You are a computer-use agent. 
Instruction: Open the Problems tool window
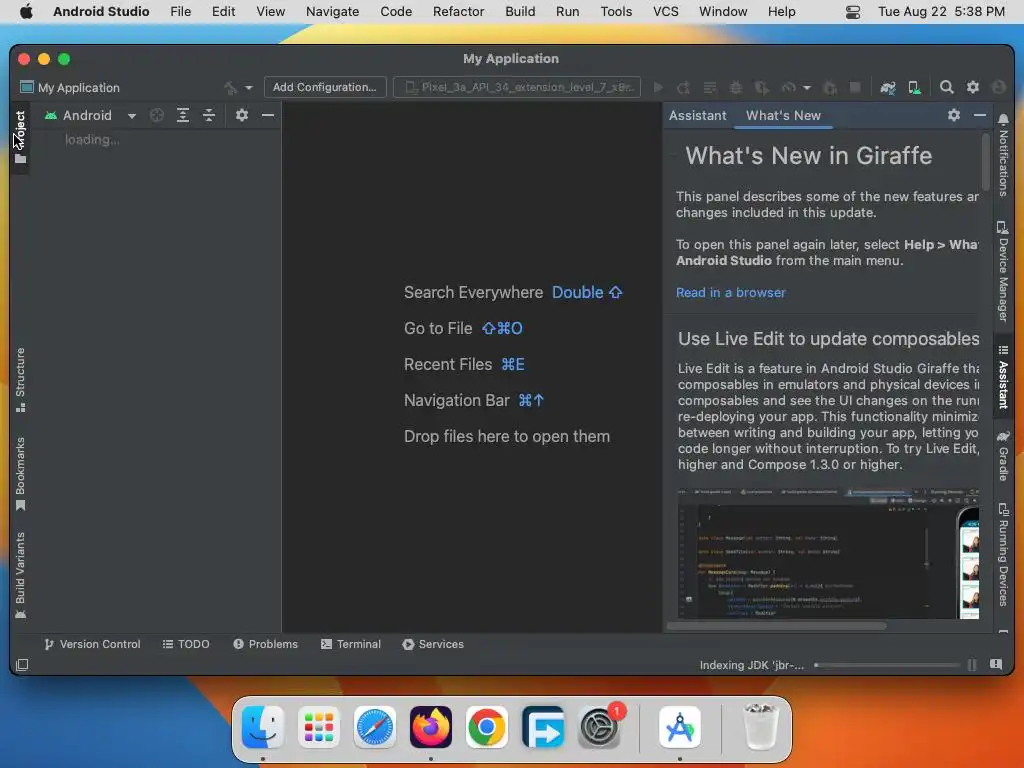pyautogui.click(x=265, y=644)
